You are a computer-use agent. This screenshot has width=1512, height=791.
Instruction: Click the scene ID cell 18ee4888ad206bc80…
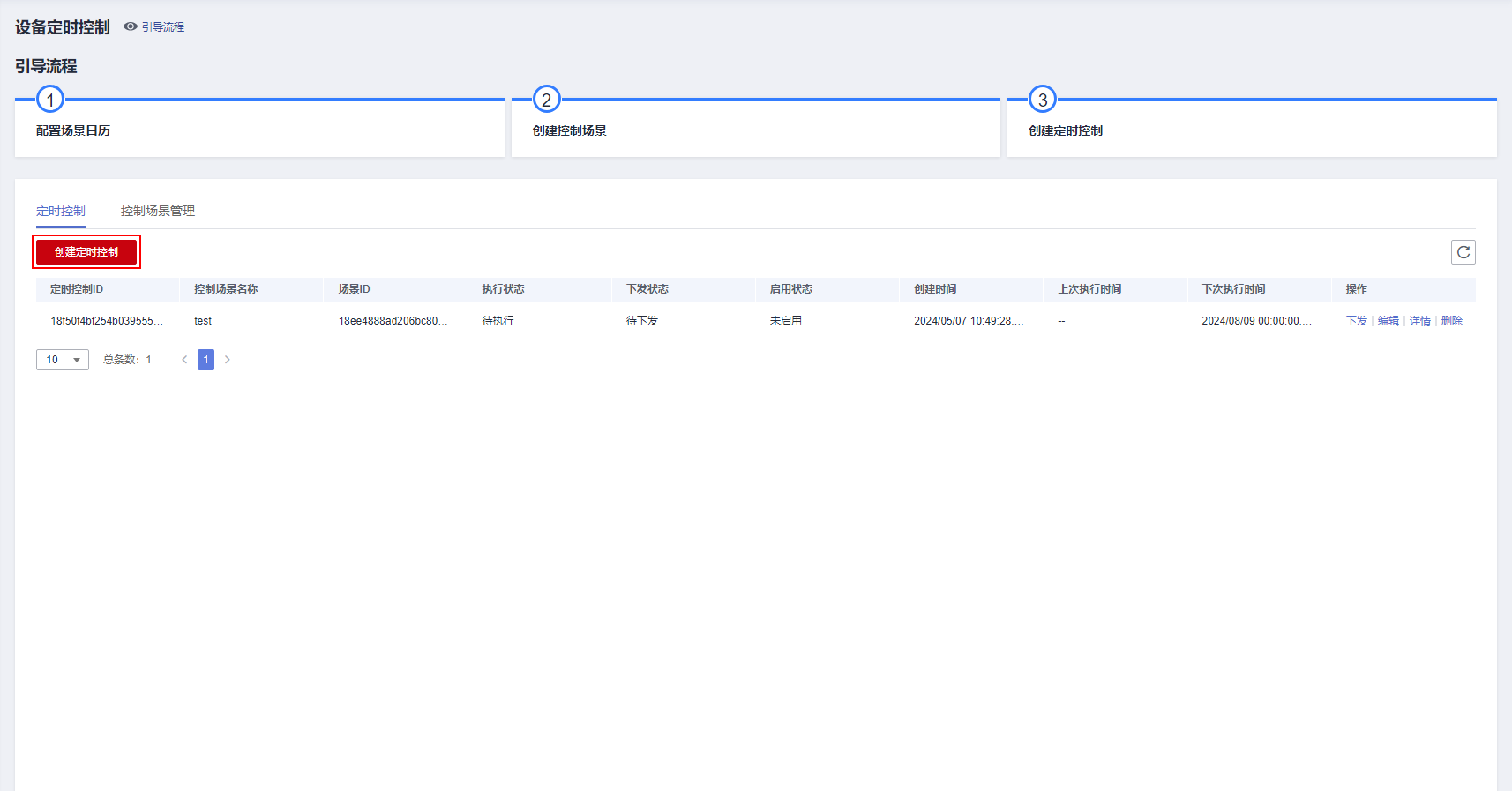coord(393,321)
